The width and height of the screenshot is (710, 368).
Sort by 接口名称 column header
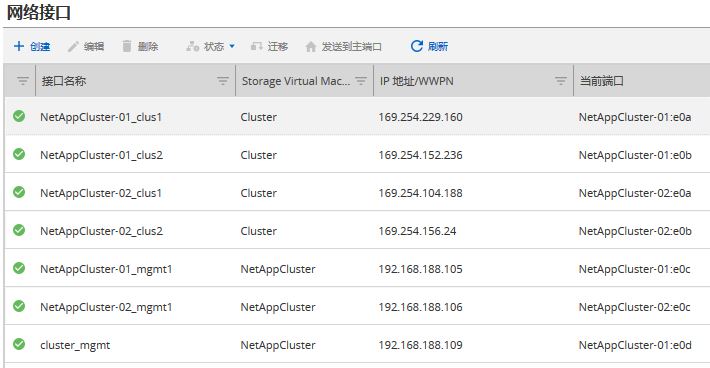click(63, 81)
